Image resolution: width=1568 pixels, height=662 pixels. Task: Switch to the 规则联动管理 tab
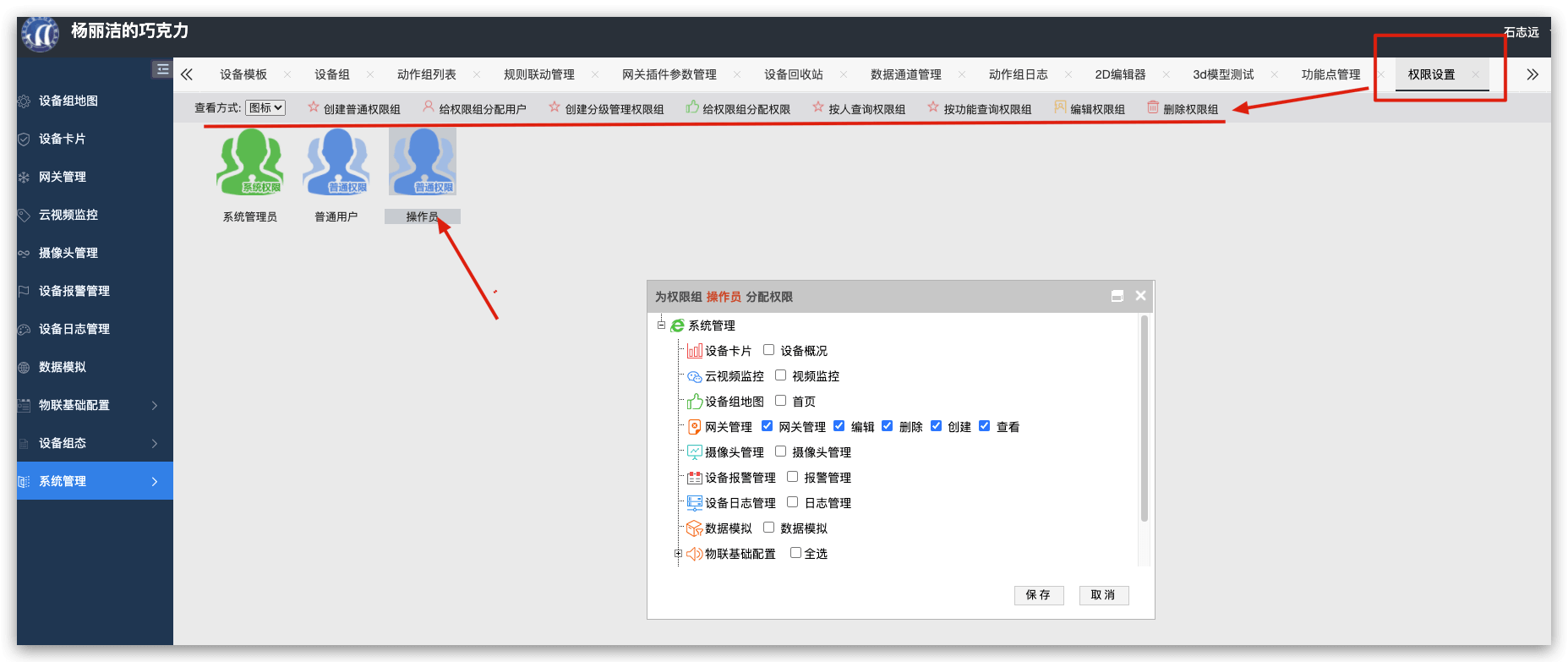click(x=539, y=74)
